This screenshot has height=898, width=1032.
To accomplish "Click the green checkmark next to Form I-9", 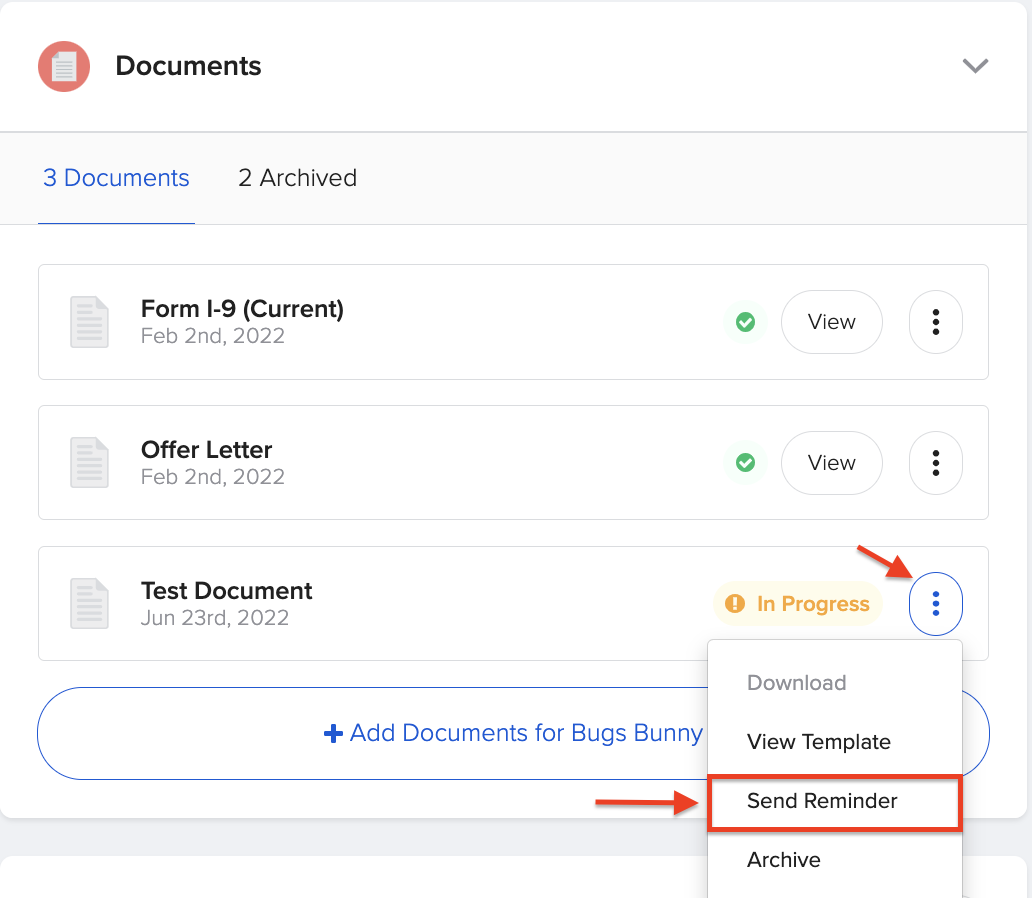I will [x=745, y=322].
